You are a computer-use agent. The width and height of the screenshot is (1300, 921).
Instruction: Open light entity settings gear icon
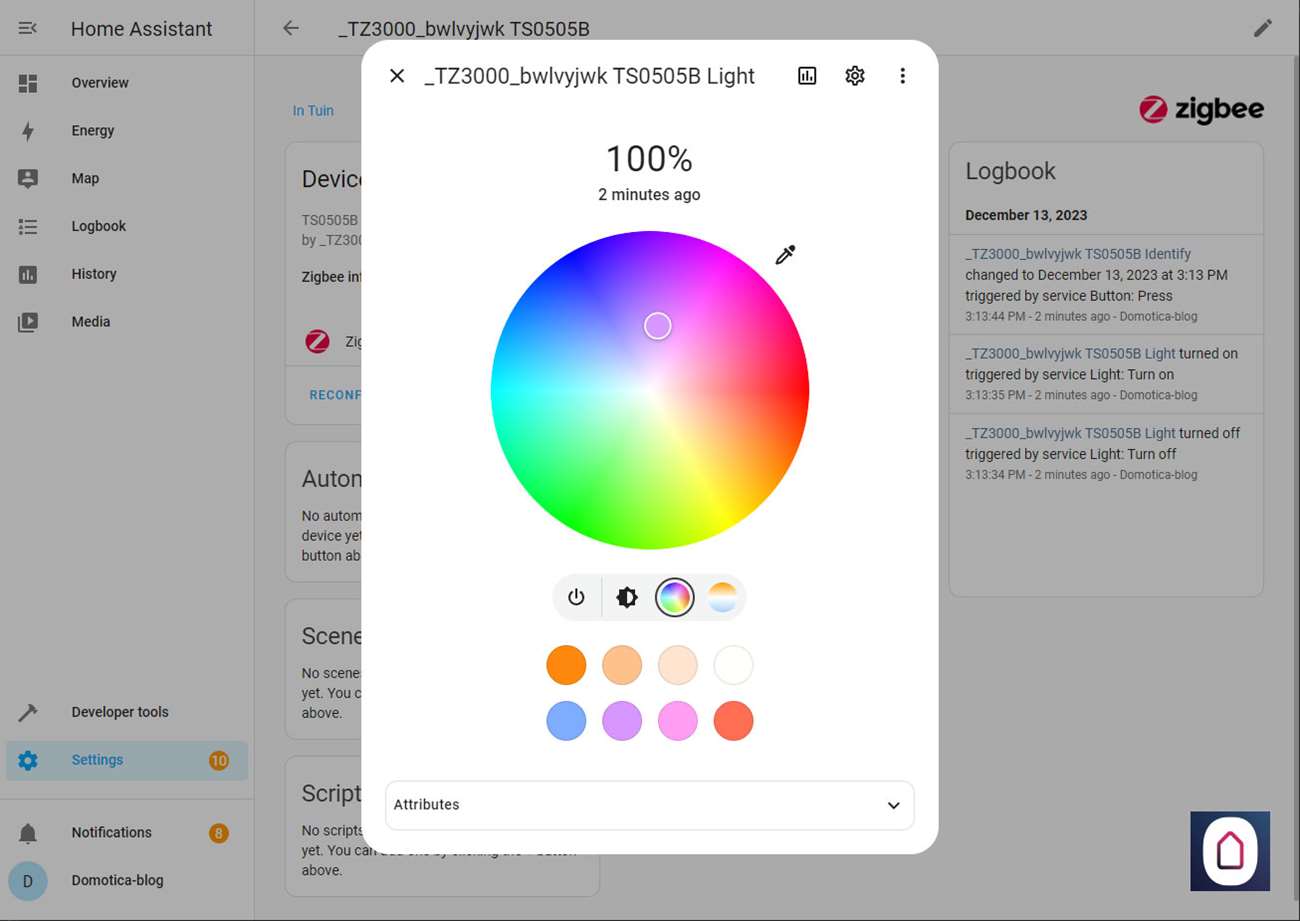coord(855,76)
